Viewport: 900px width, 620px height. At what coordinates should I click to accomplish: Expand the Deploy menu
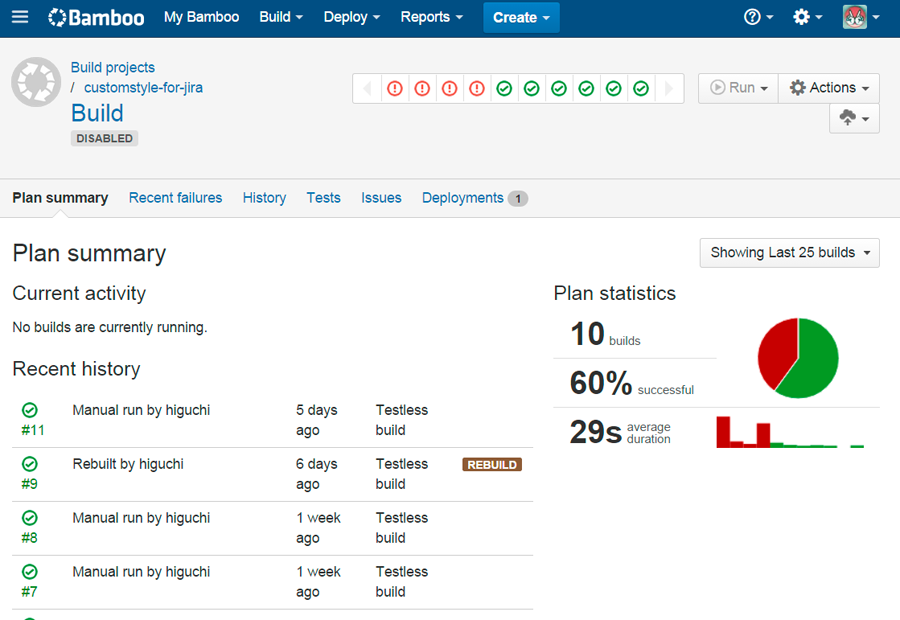tap(352, 17)
